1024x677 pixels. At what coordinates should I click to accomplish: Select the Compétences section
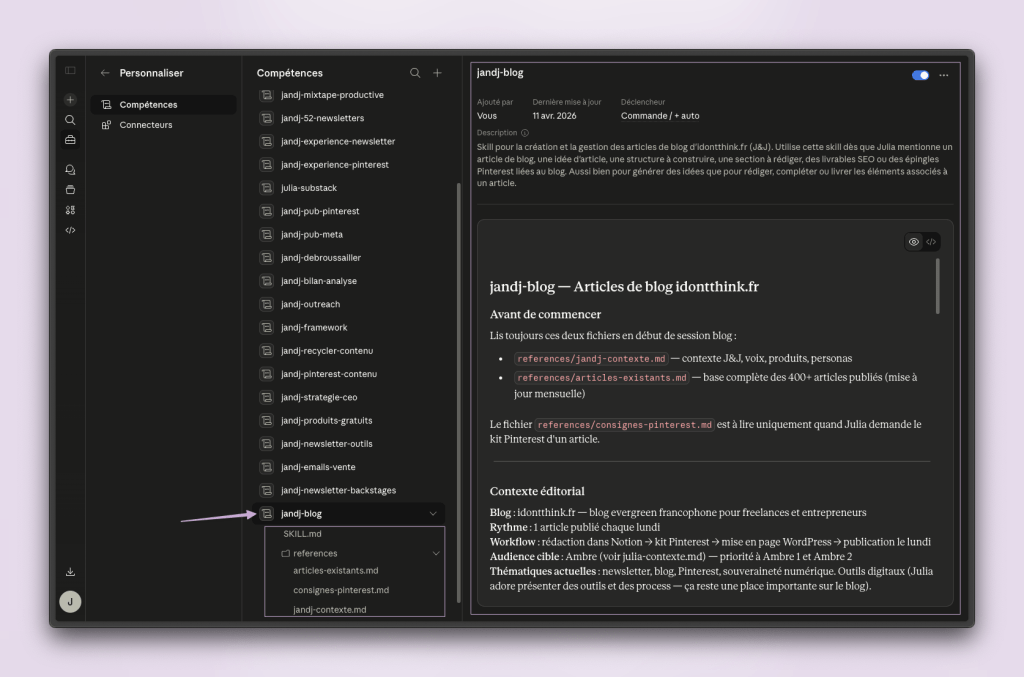click(148, 105)
